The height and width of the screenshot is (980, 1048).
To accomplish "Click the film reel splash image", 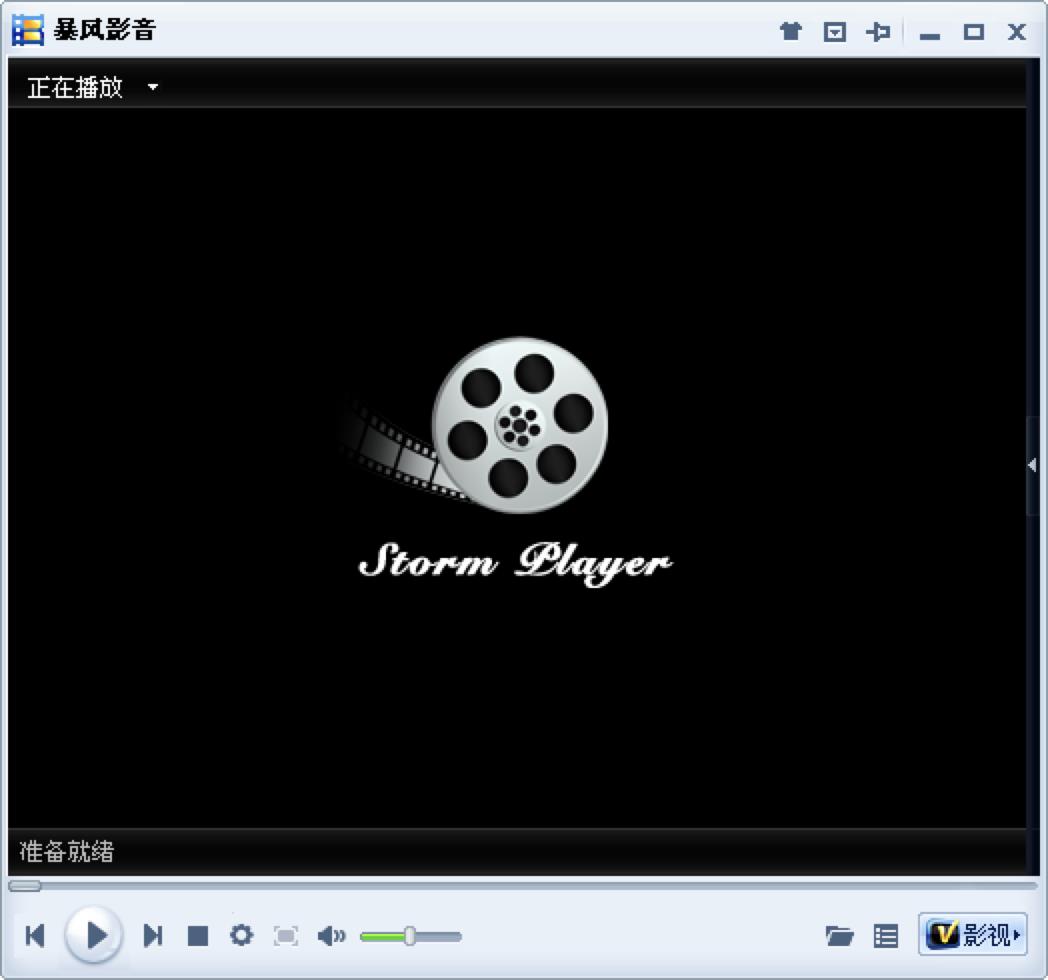I will click(x=475, y=425).
